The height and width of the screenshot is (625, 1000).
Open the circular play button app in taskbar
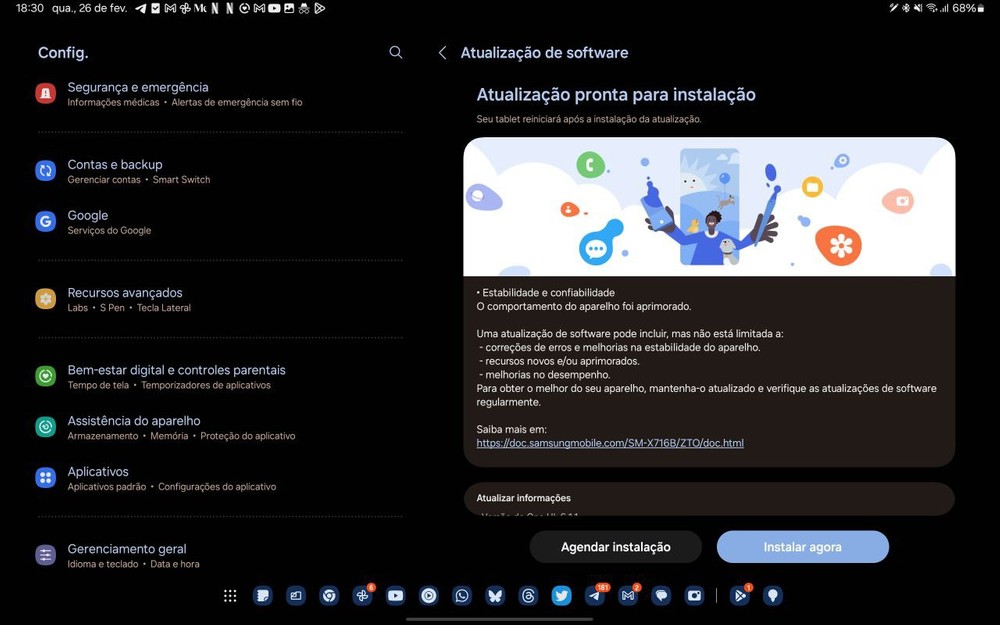coord(429,596)
